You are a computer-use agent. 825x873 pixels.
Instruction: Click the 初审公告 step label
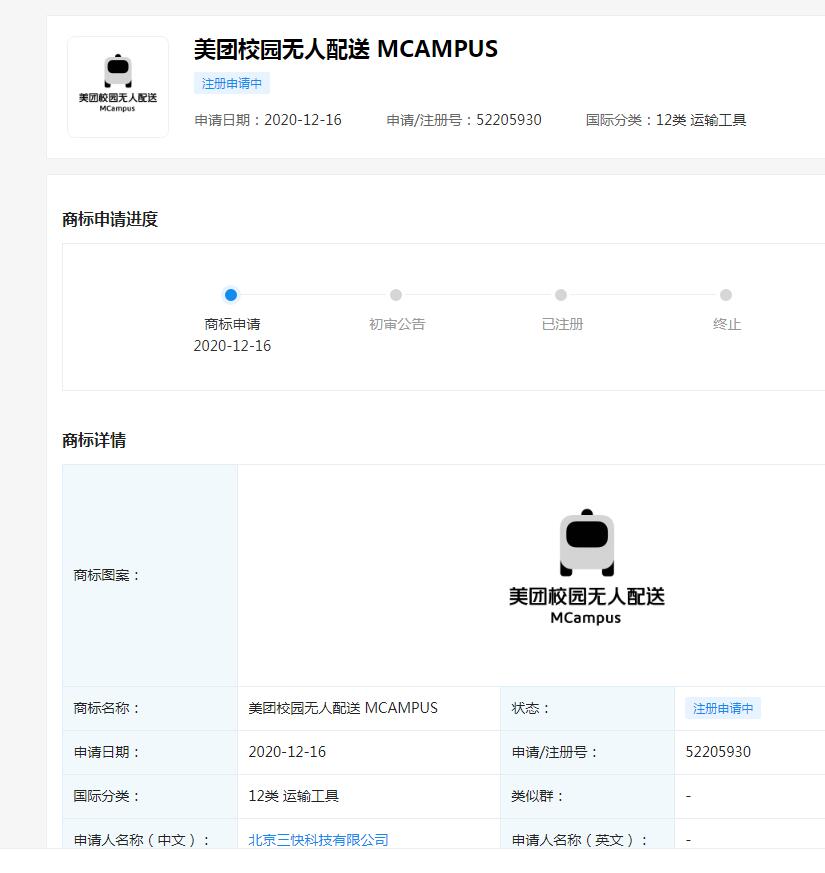tap(397, 324)
